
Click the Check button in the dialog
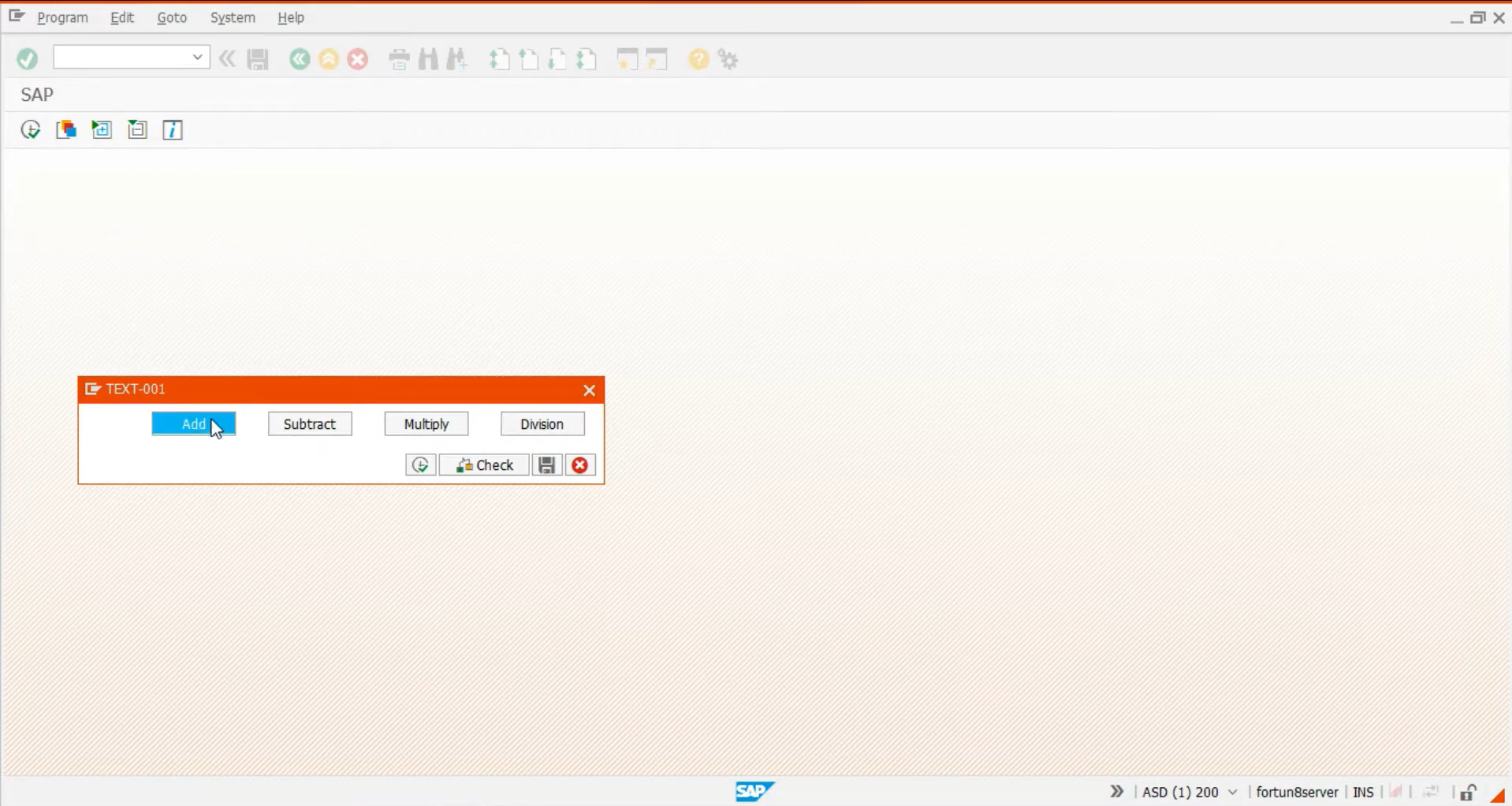pos(484,465)
